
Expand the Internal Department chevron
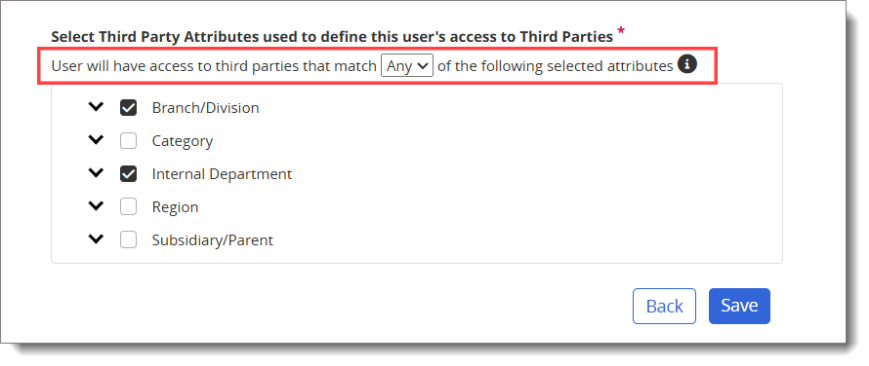[96, 173]
